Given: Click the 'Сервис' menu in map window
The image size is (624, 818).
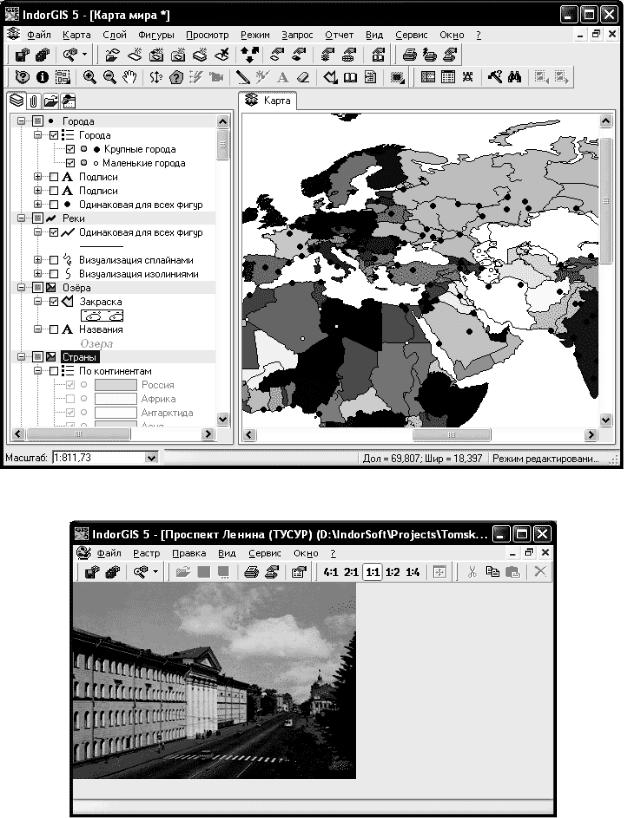Looking at the screenshot, I should (x=411, y=35).
